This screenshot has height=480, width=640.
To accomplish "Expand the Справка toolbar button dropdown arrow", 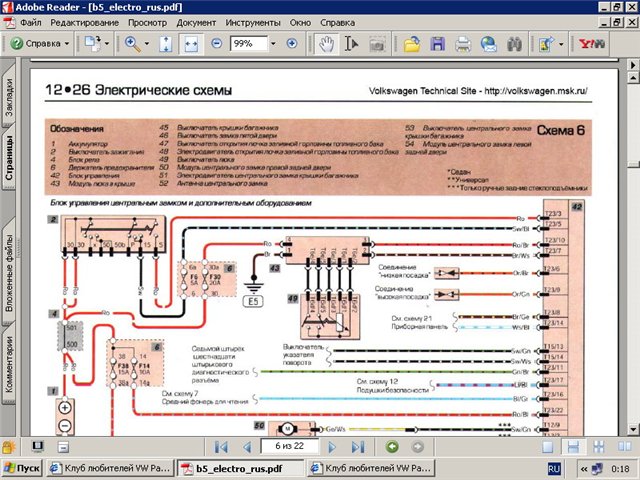I will (x=67, y=44).
